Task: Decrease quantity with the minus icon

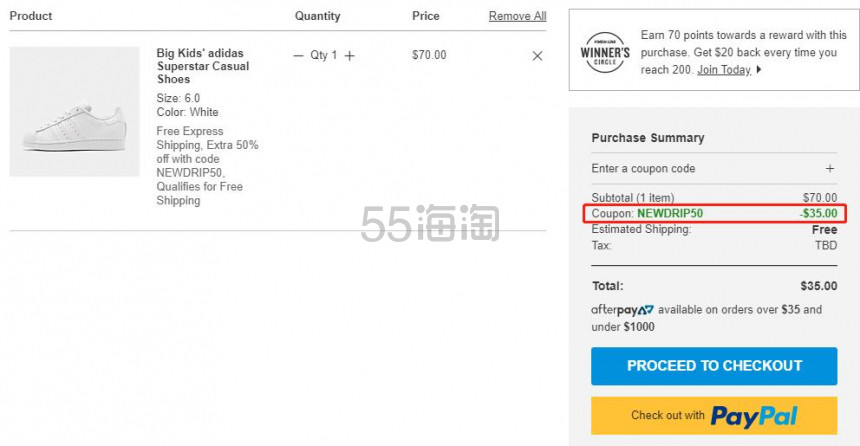Action: (298, 55)
